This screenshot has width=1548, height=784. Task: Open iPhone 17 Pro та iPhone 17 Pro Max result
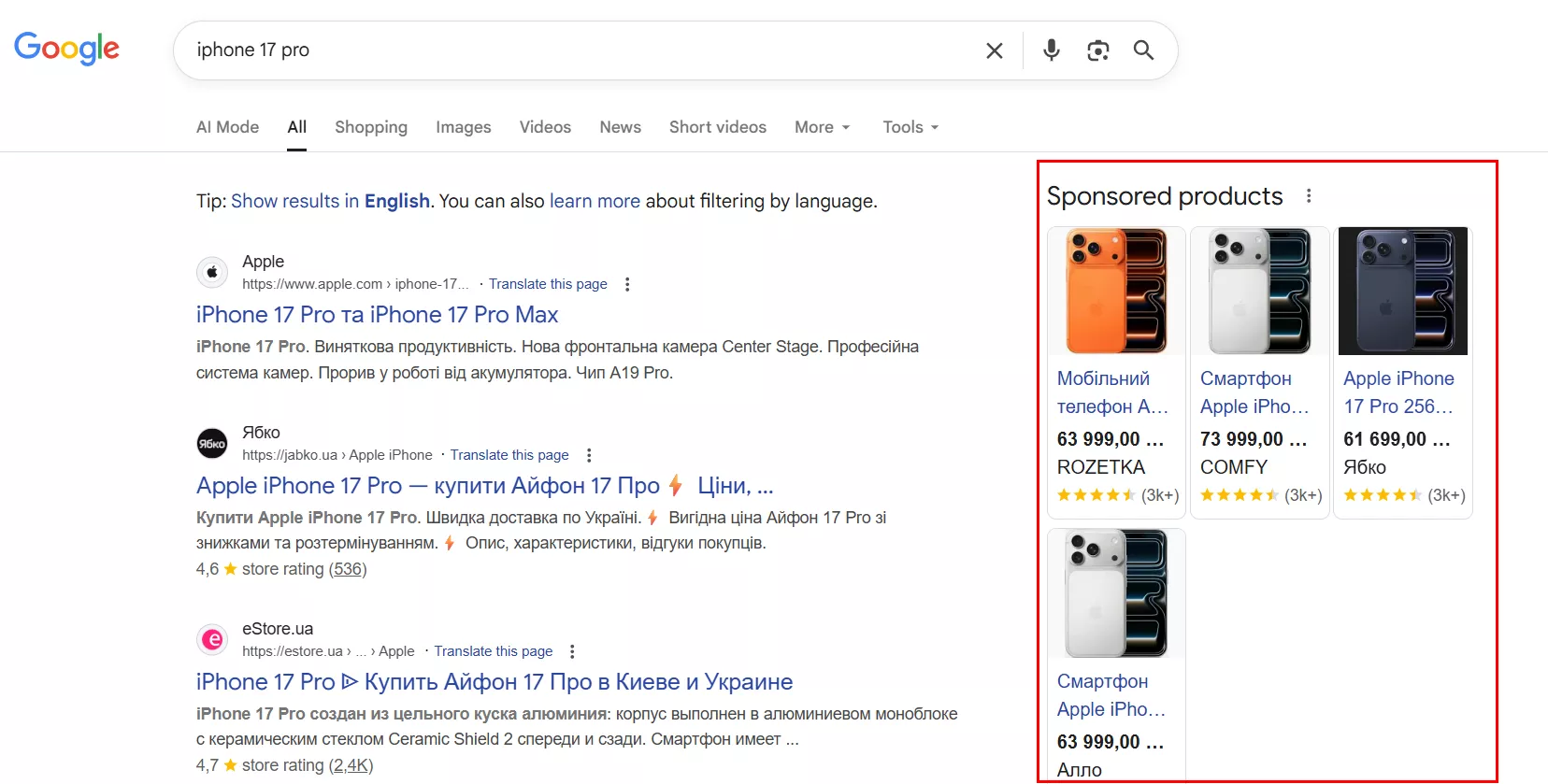(378, 315)
